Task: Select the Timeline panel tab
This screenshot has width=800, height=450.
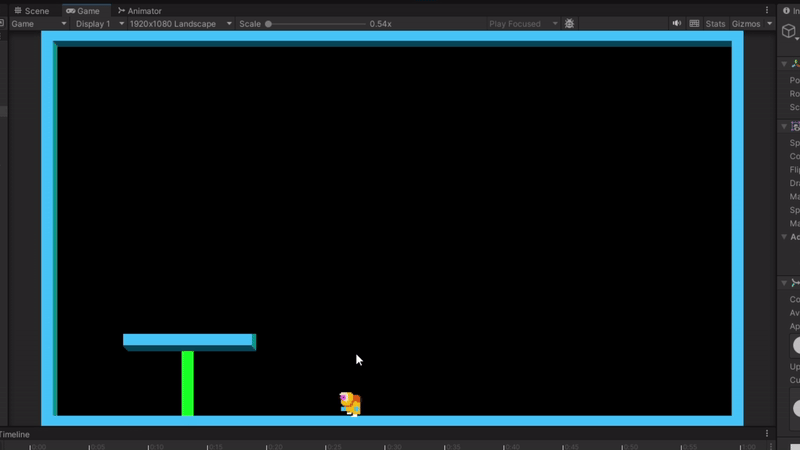Action: click(14, 434)
